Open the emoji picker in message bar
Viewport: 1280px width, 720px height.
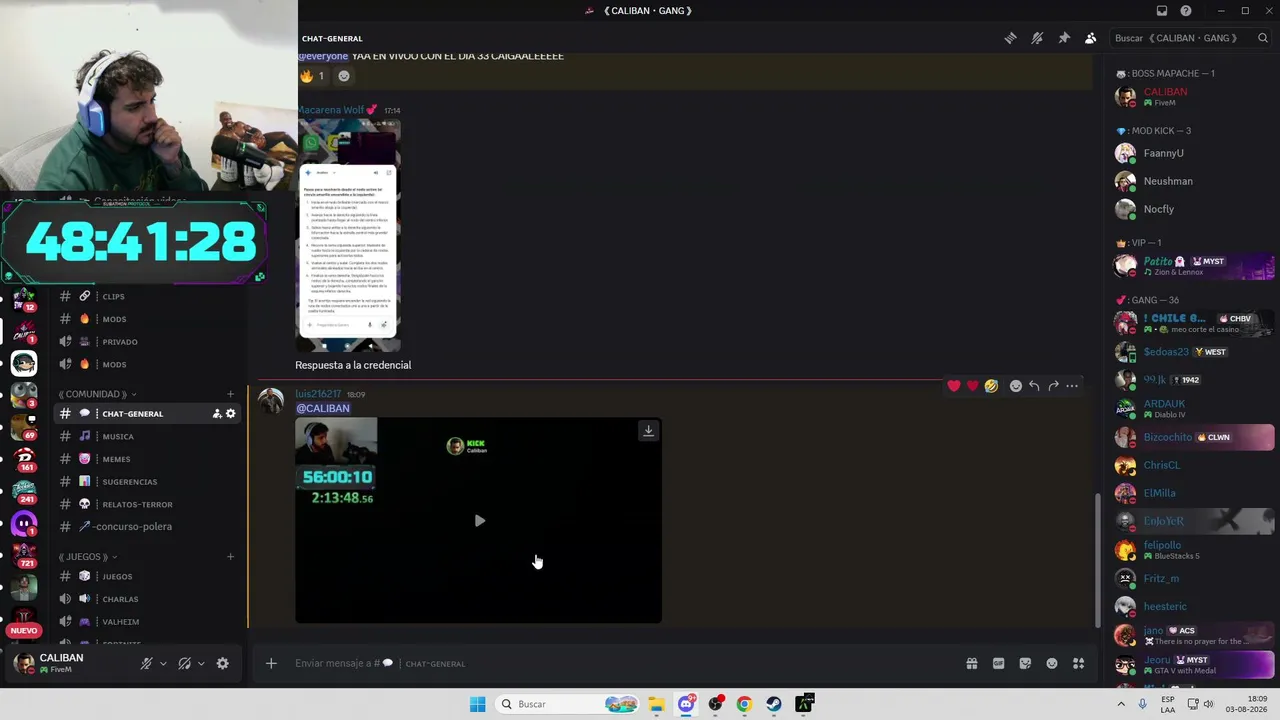click(x=1052, y=663)
